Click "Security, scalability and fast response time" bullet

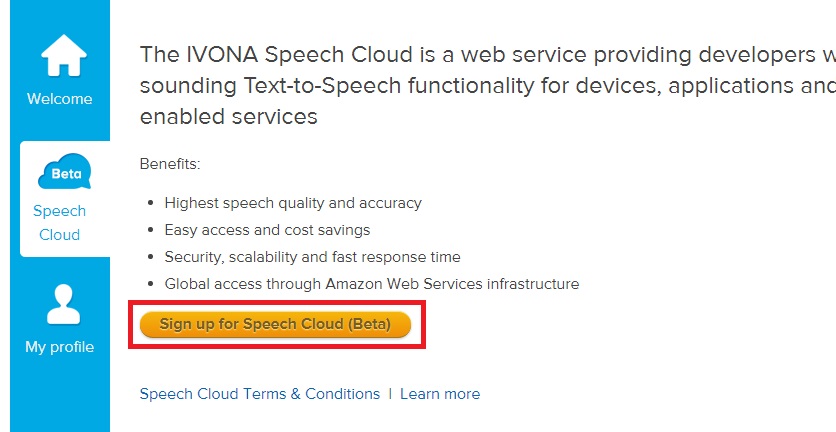(312, 257)
